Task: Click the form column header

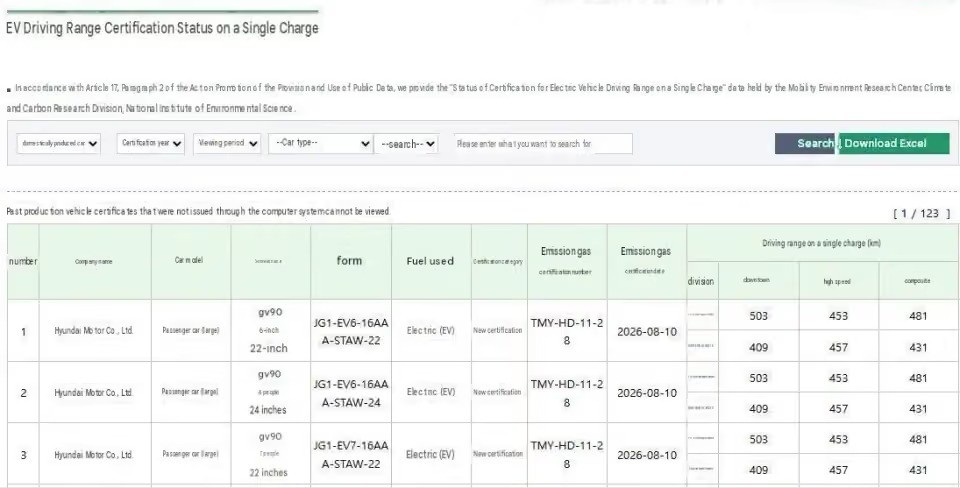Action: [x=350, y=261]
